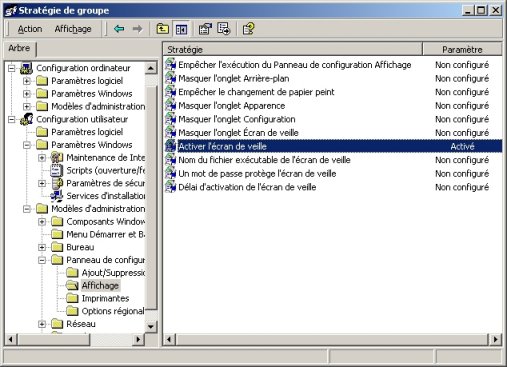507x367 pixels.
Task: Click policy icon beside Activer l'écran de veille
Action: click(x=171, y=146)
